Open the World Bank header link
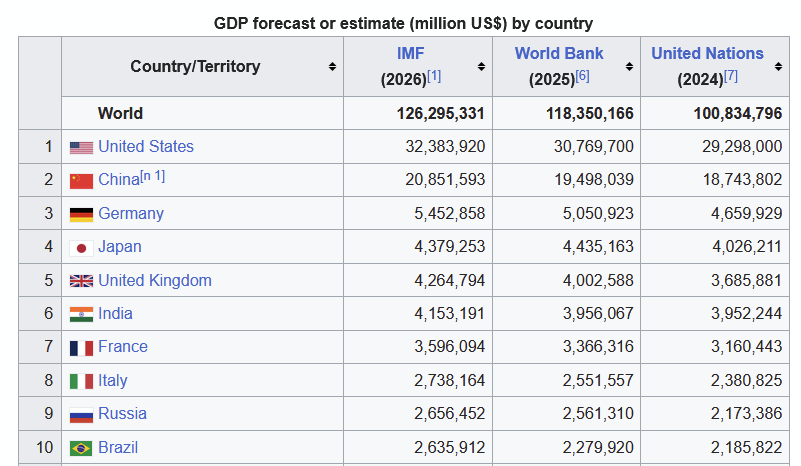The width and height of the screenshot is (801, 466). (x=559, y=53)
